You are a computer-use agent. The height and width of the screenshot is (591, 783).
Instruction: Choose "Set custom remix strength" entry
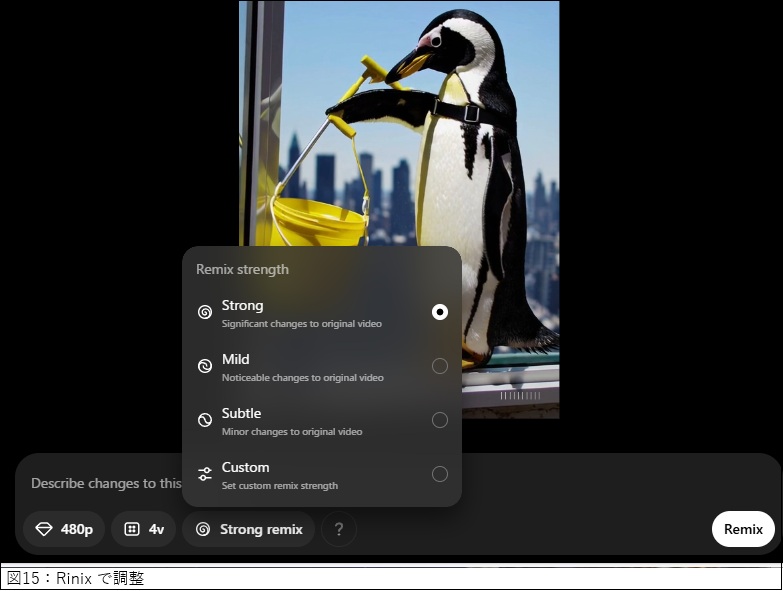coord(280,486)
